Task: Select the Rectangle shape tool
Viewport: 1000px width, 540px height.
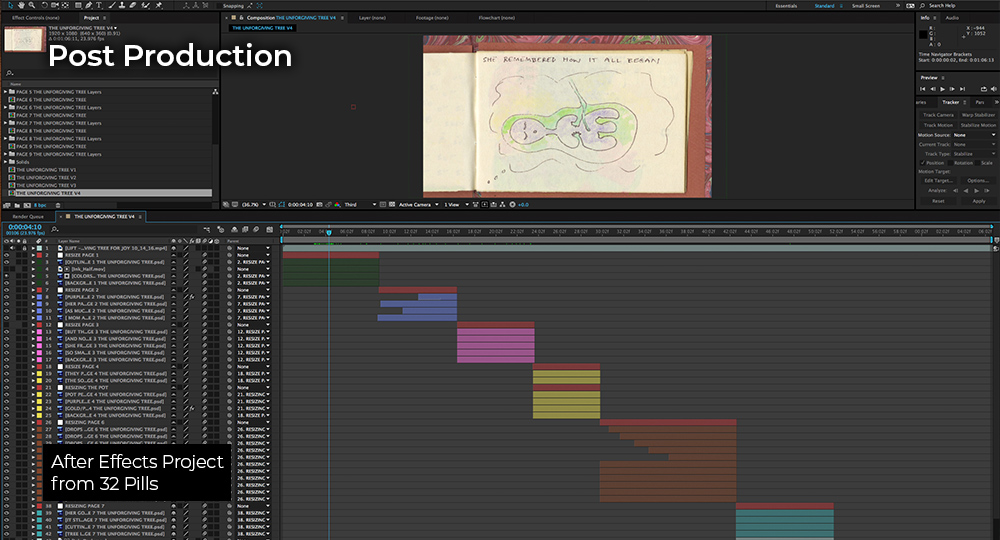Action: 78,5
